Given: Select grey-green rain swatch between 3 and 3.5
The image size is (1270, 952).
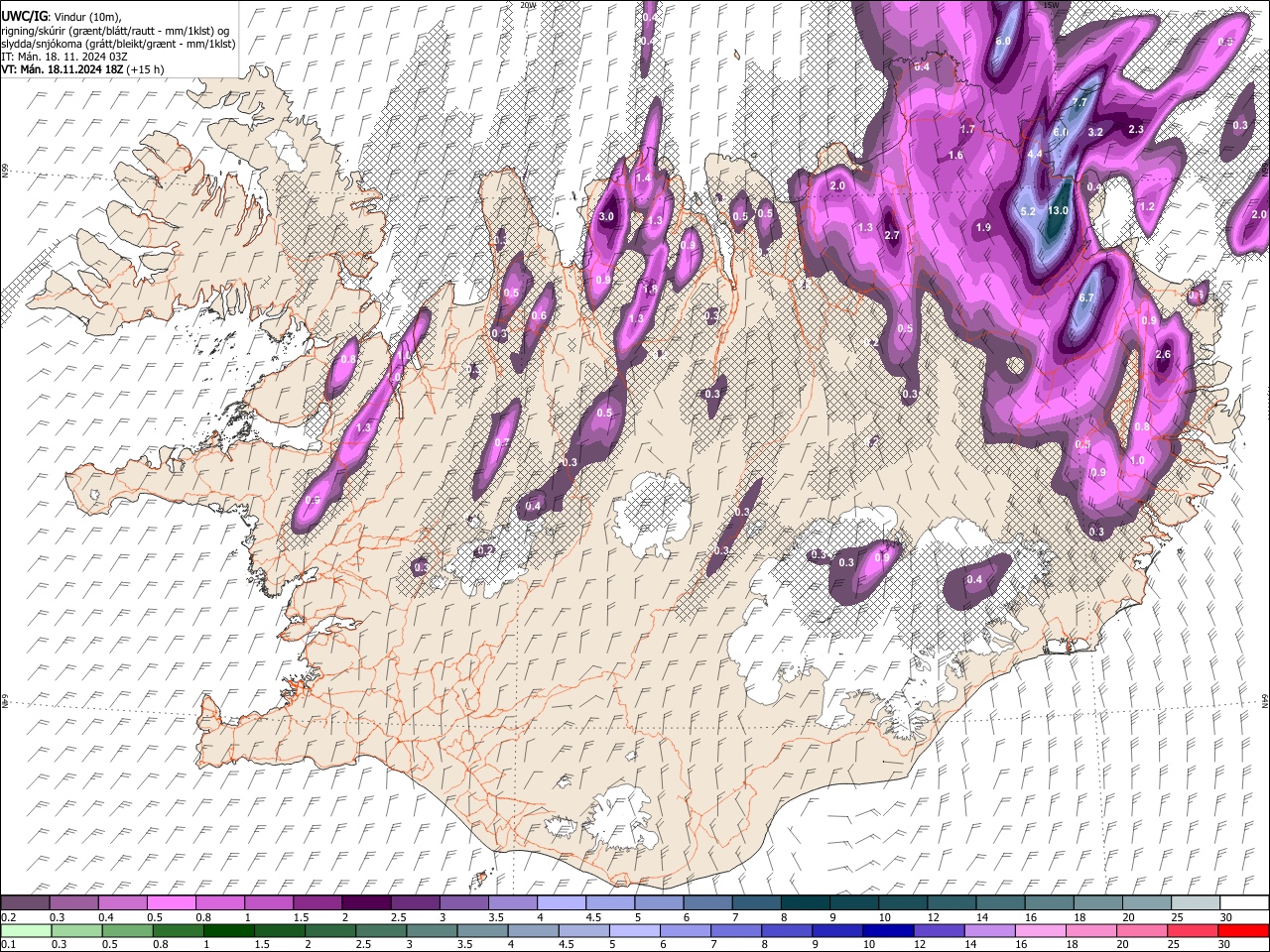Looking at the screenshot, I should [x=433, y=930].
